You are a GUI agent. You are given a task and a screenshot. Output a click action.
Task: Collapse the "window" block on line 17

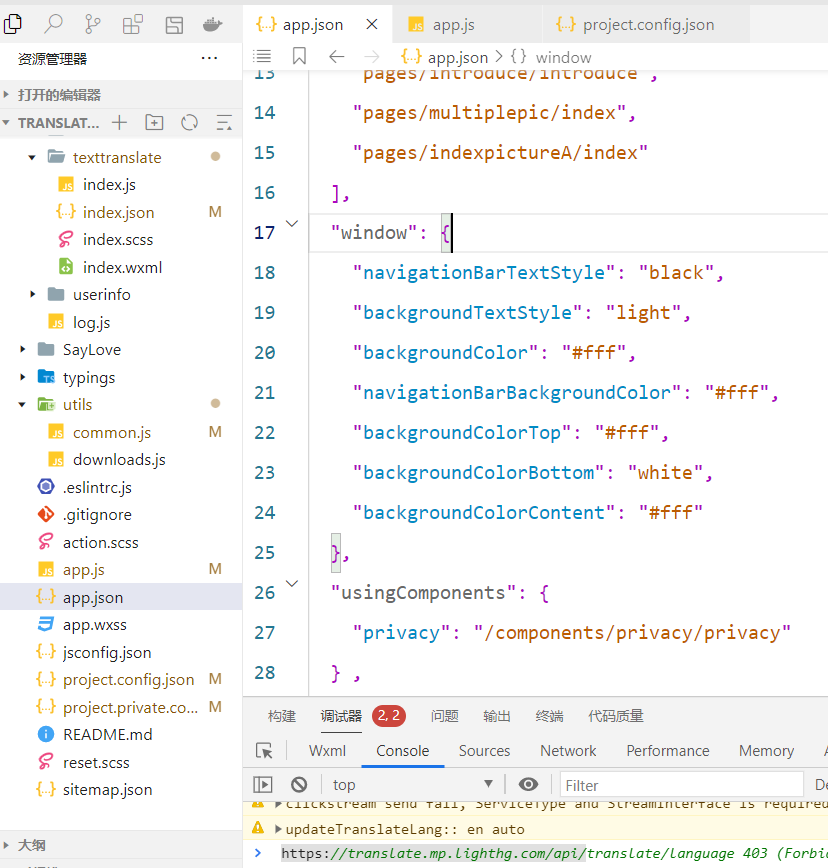(x=292, y=224)
